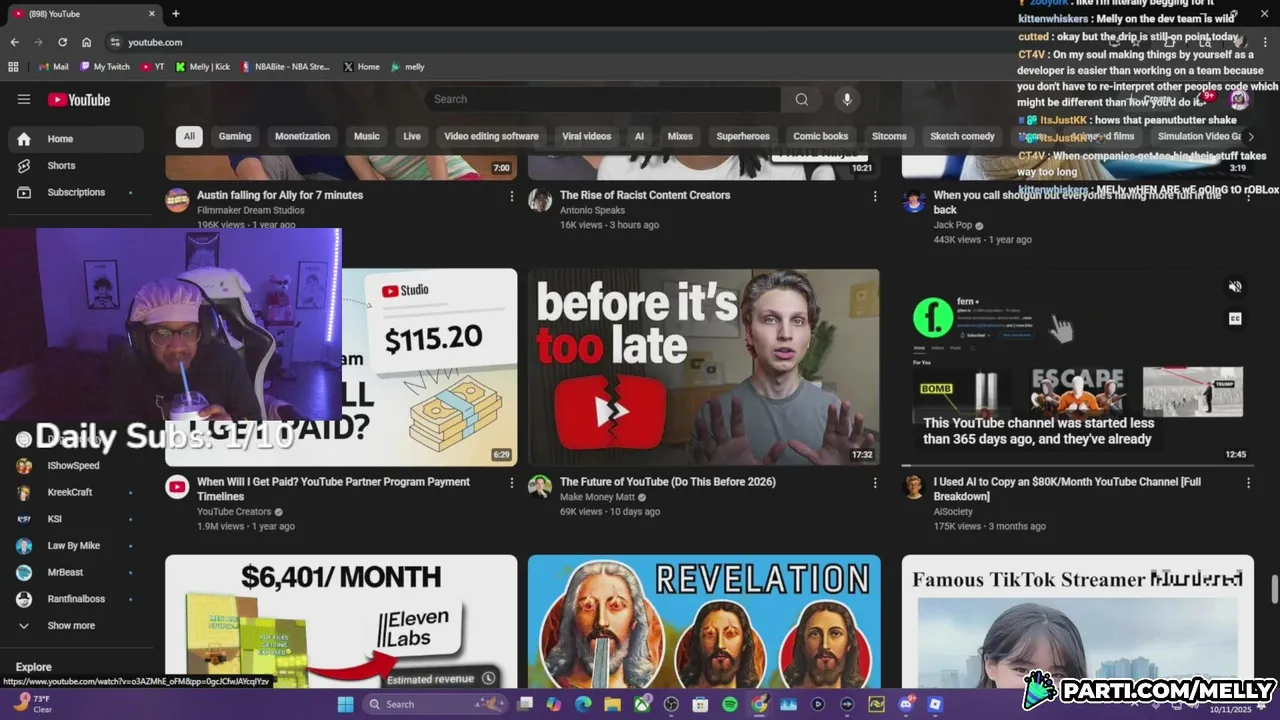Image resolution: width=1280 pixels, height=720 pixels.
Task: Open Law By Mike channel in subscriptions
Action: (x=76, y=546)
